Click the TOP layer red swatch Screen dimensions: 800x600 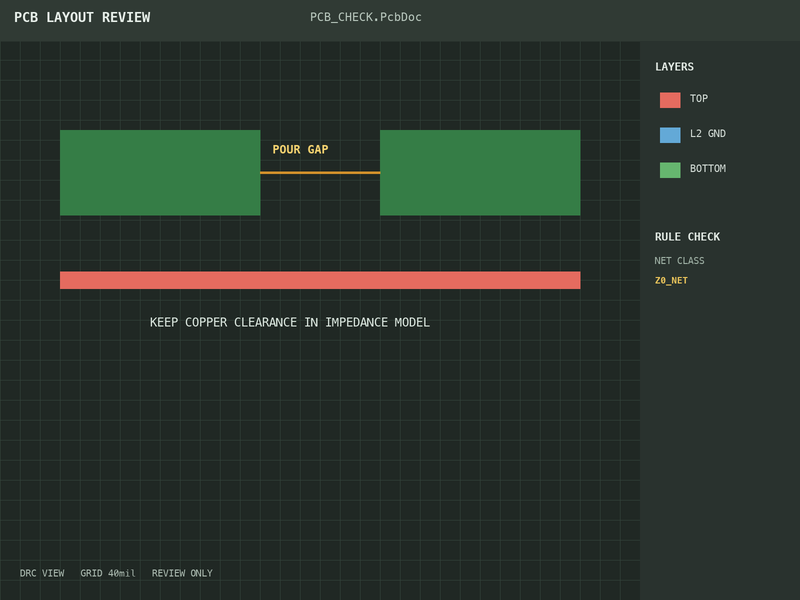670,100
